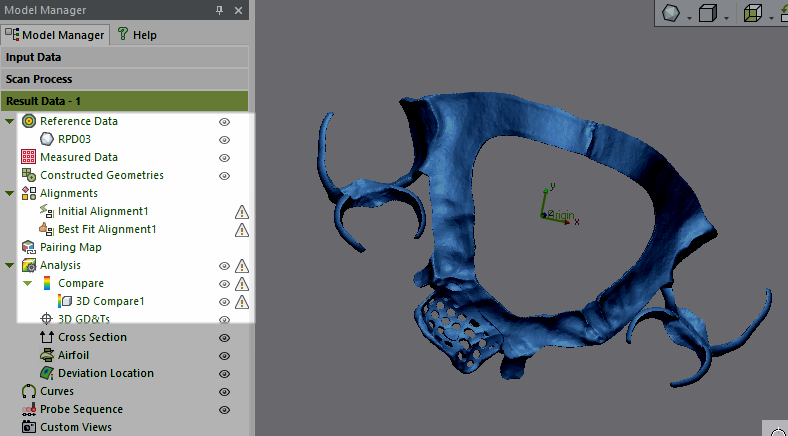Click the Initial Alignment1 icon
The image size is (788, 436).
(47, 211)
